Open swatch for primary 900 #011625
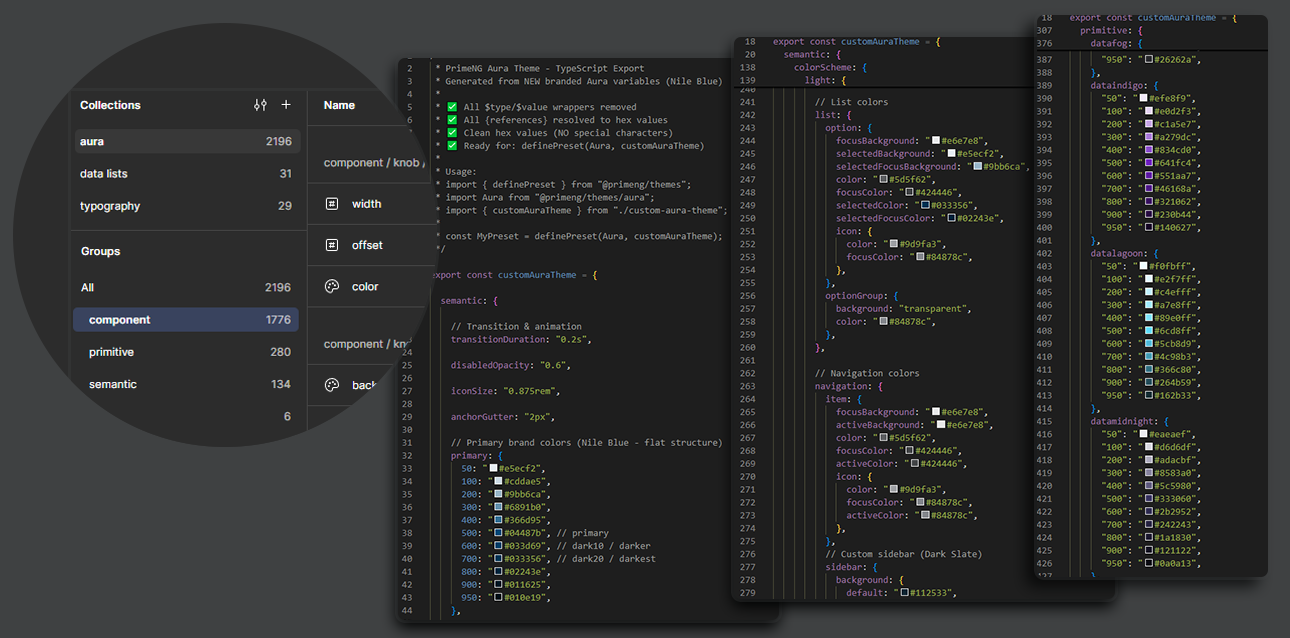This screenshot has width=1290, height=638. 498,584
